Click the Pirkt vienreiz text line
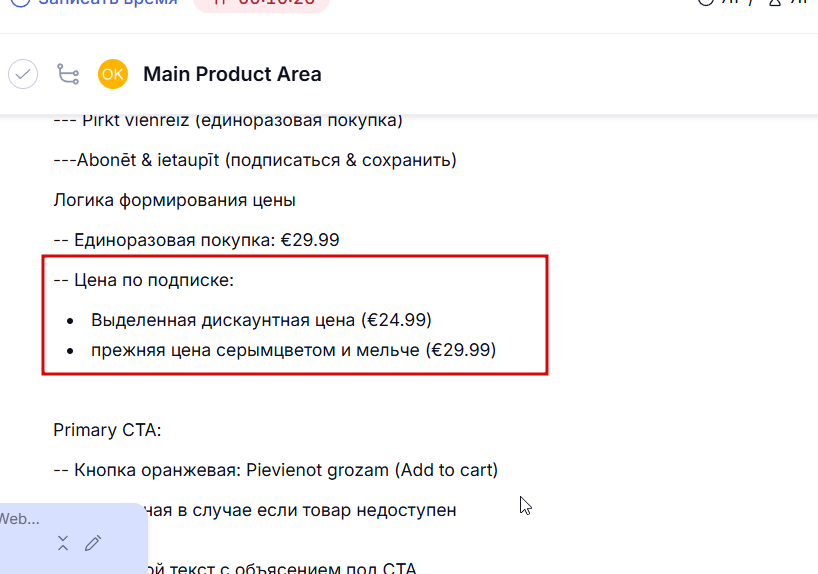The image size is (818, 574). [x=228, y=121]
